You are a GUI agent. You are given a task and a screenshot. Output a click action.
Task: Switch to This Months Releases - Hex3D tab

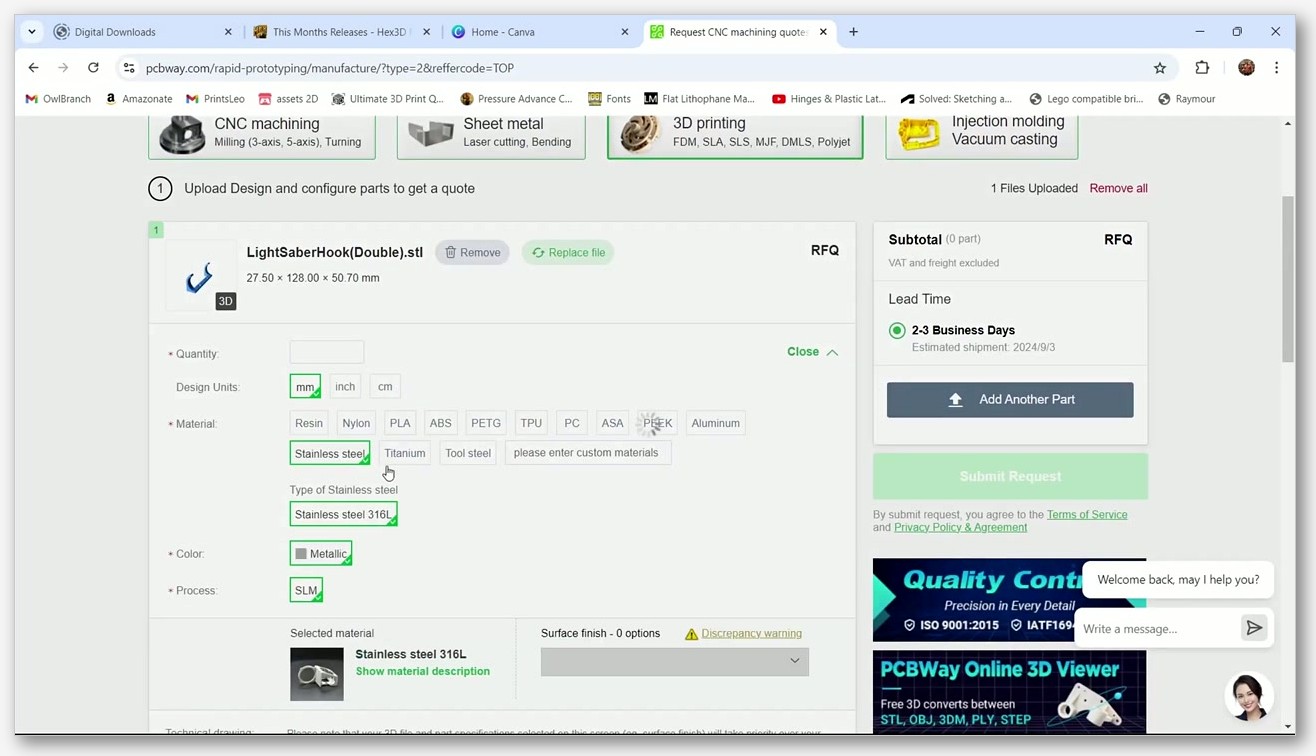[342, 32]
